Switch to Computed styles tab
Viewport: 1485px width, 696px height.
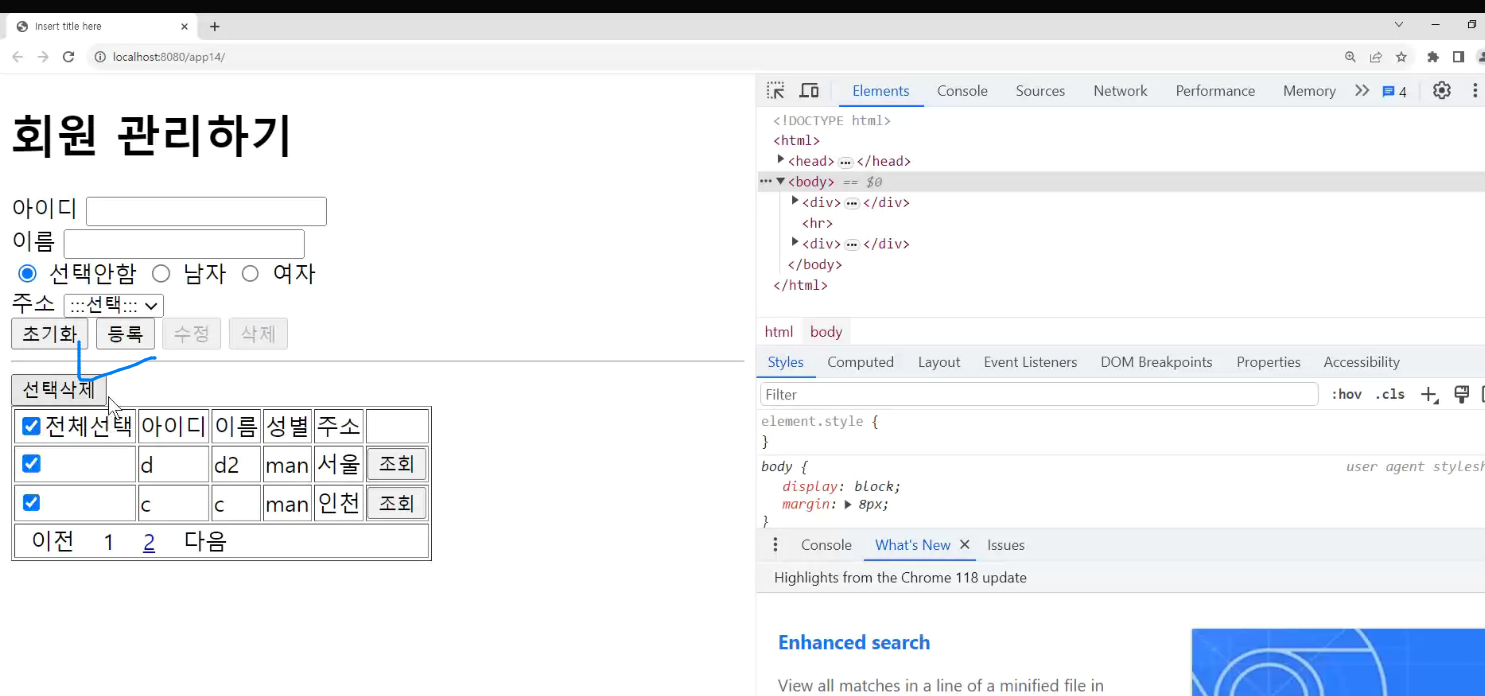coord(860,362)
